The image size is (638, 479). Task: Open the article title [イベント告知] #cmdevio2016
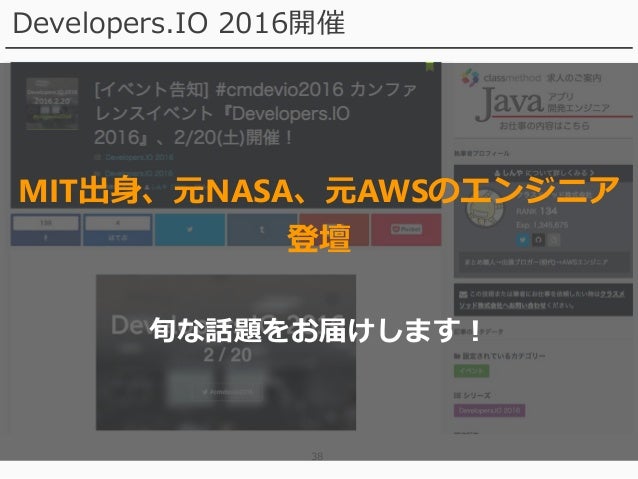pos(256,113)
